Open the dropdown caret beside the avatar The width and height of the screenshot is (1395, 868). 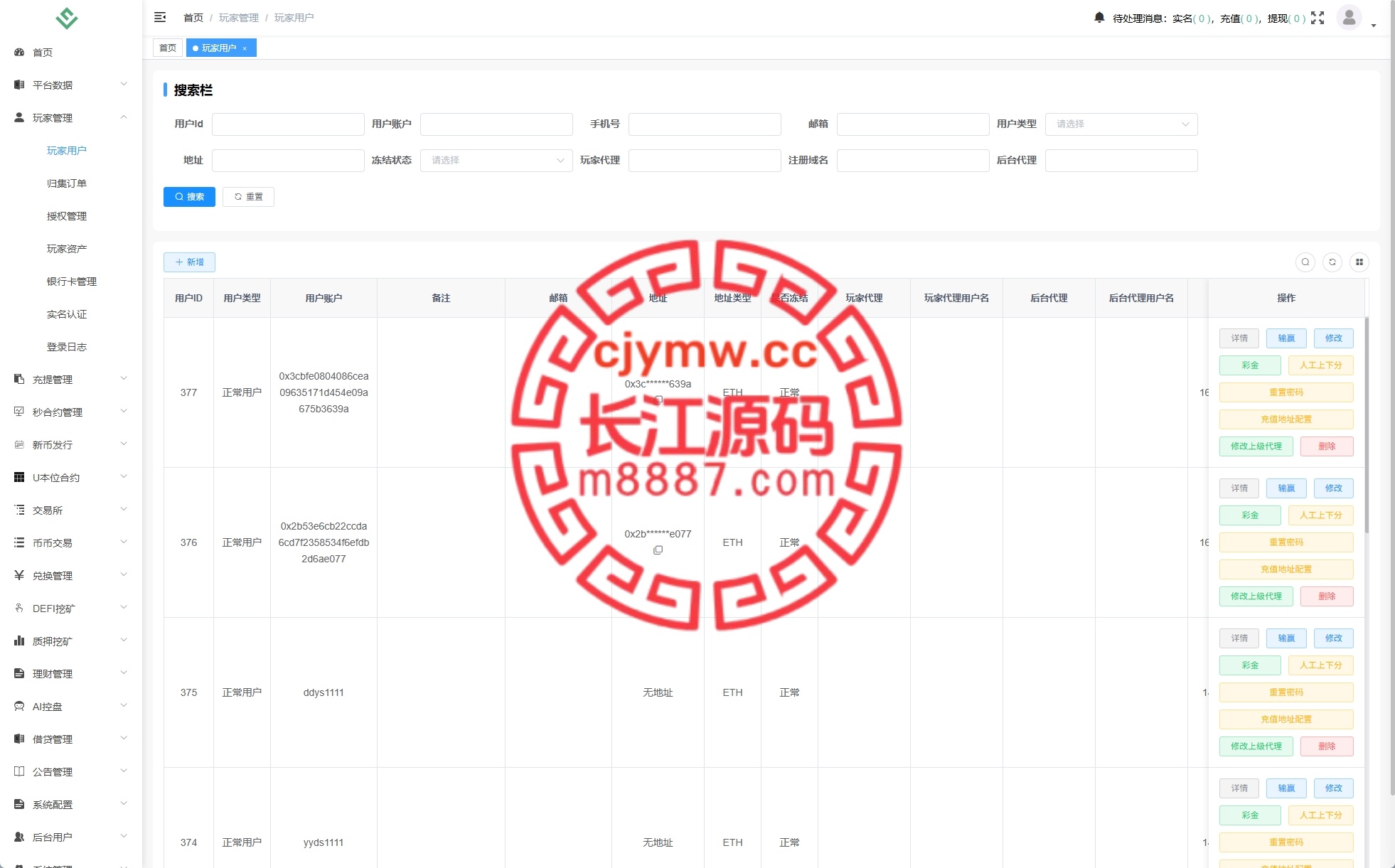[x=1374, y=26]
